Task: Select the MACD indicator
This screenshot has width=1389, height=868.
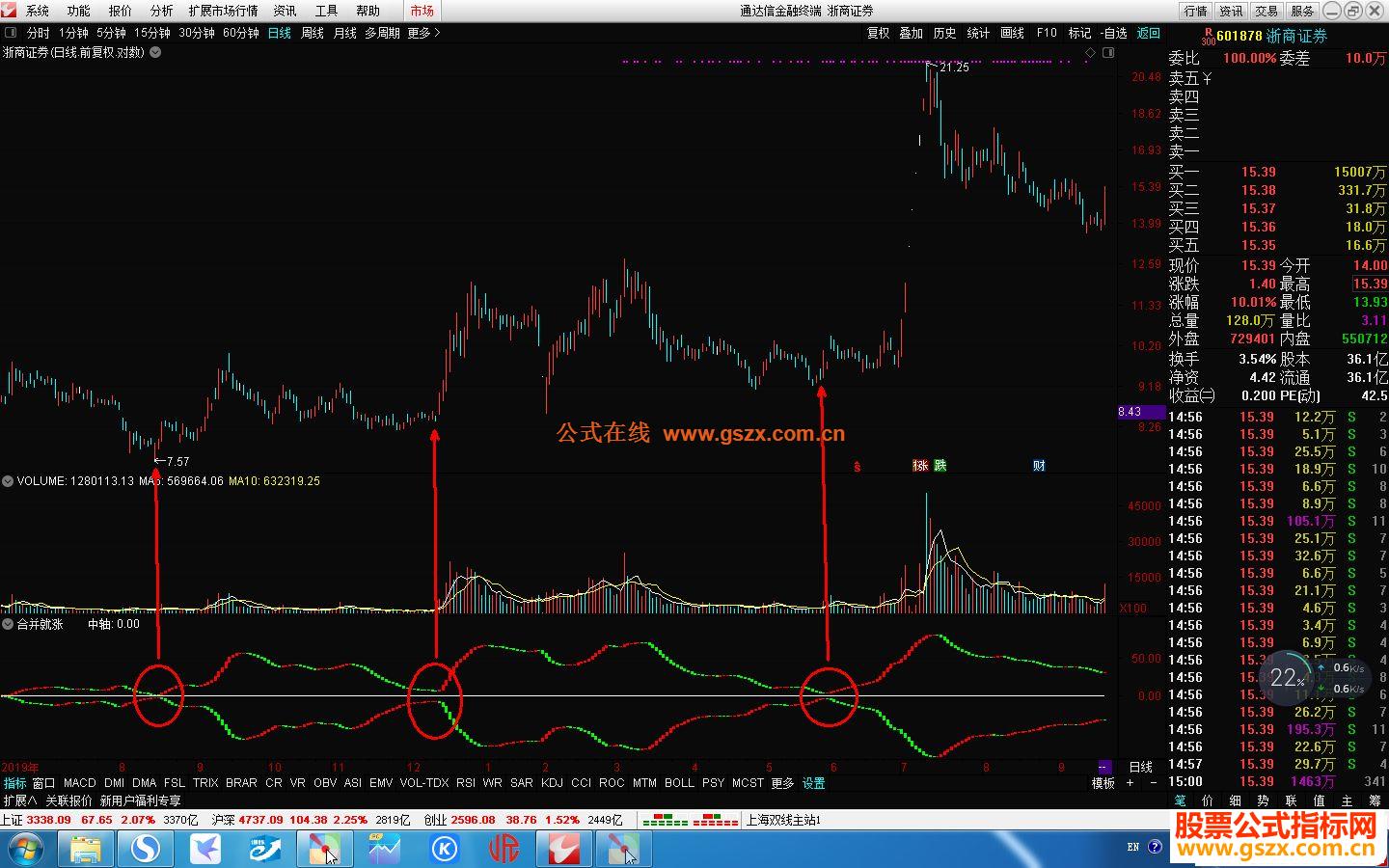Action: click(80, 783)
